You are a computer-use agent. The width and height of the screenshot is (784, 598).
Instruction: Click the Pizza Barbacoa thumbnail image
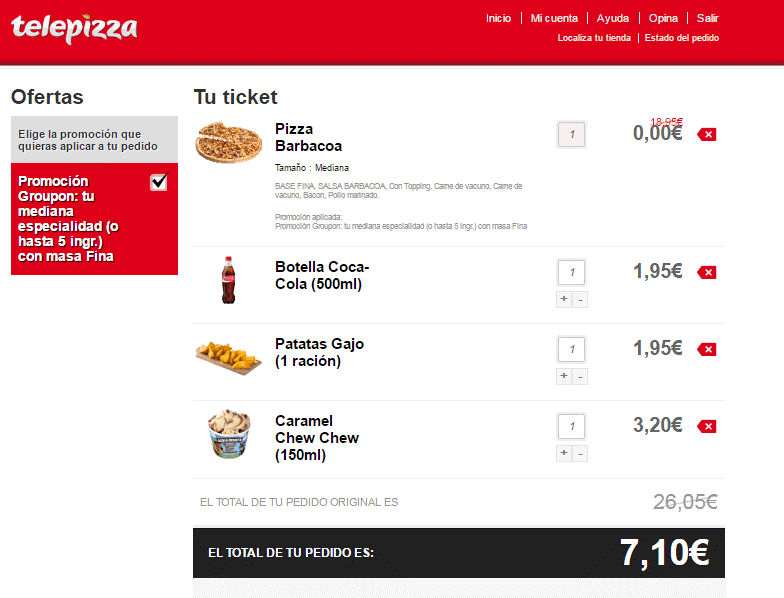pos(228,142)
